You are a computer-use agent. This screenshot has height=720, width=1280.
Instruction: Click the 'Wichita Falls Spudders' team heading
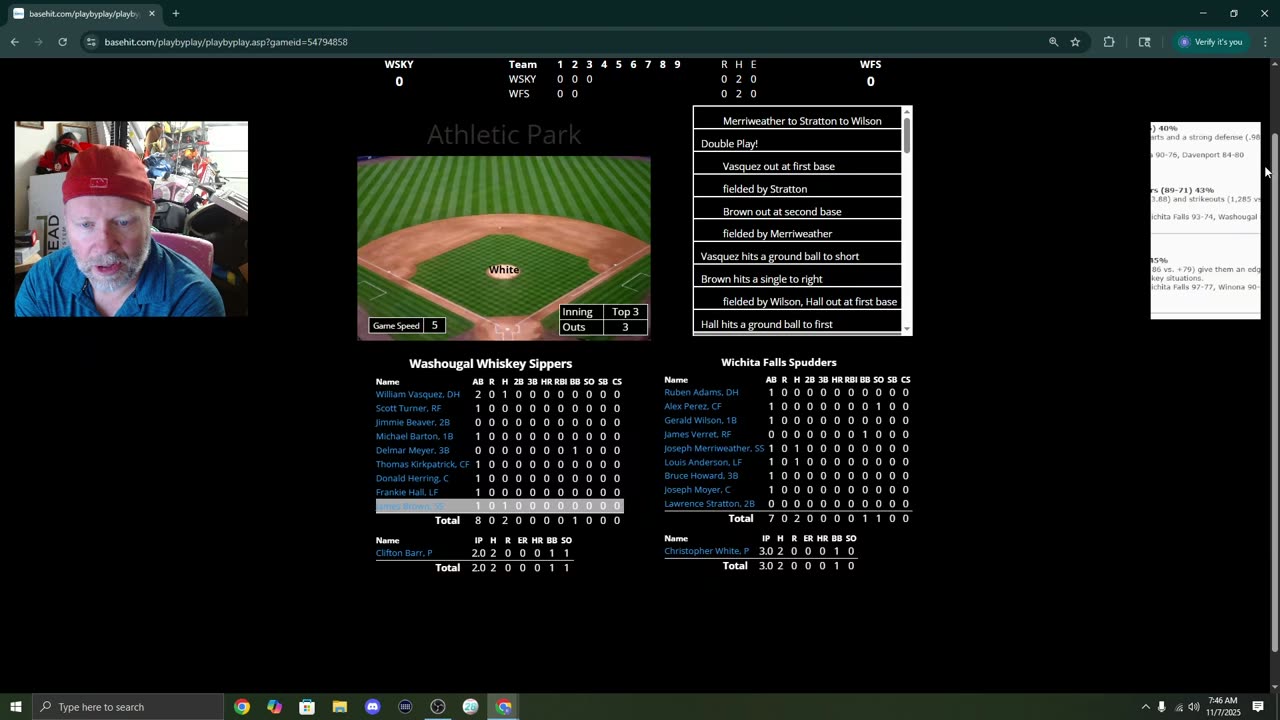pos(778,362)
